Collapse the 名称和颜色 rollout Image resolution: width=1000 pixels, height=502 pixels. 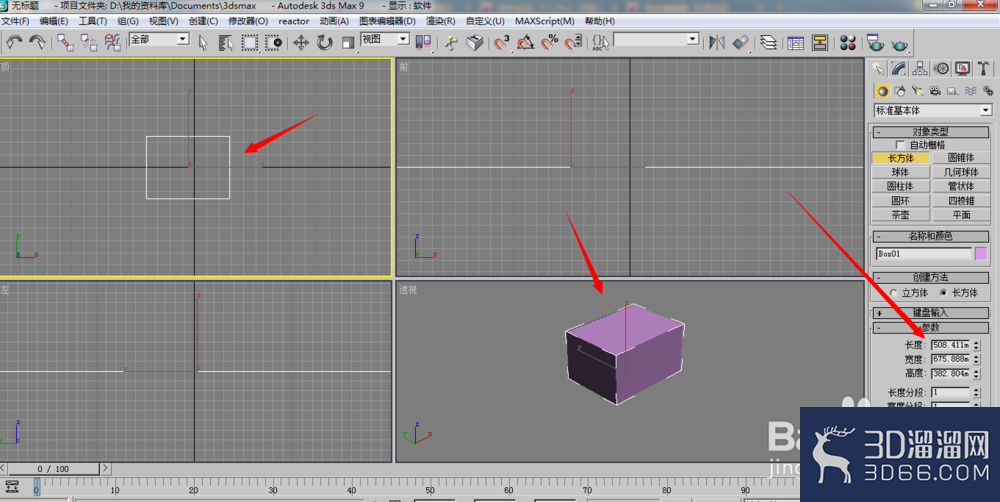tap(930, 236)
